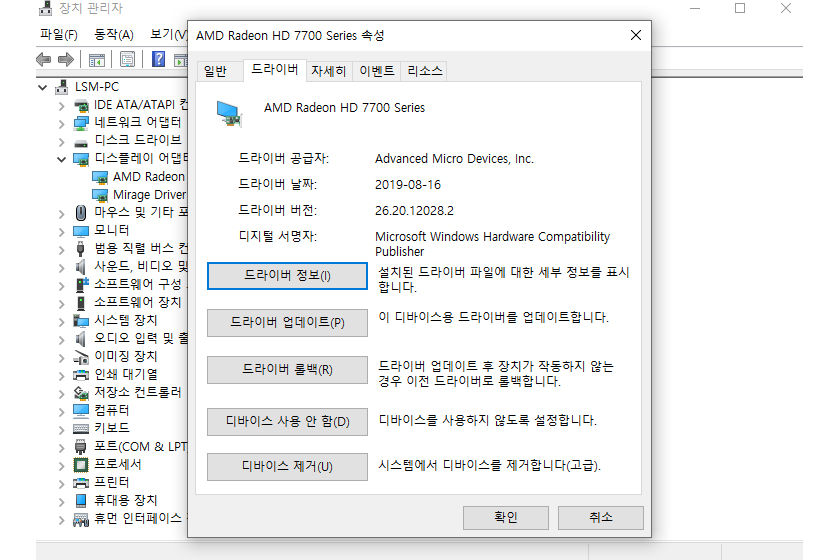
Task: Switch to the 일반 tab
Action: point(215,71)
